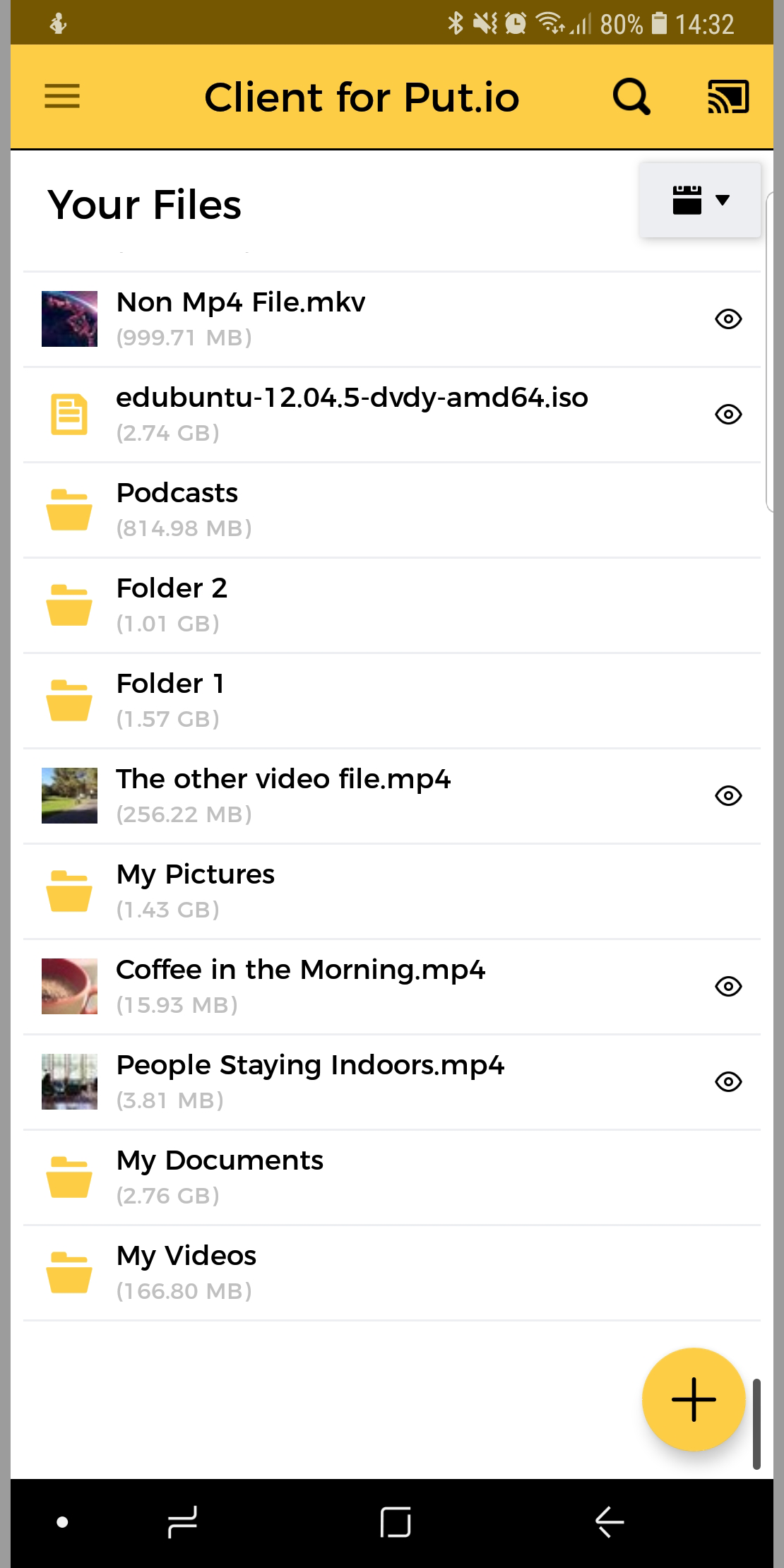This screenshot has width=784, height=1568.
Task: Expand the file type filter dropdown
Action: point(700,200)
